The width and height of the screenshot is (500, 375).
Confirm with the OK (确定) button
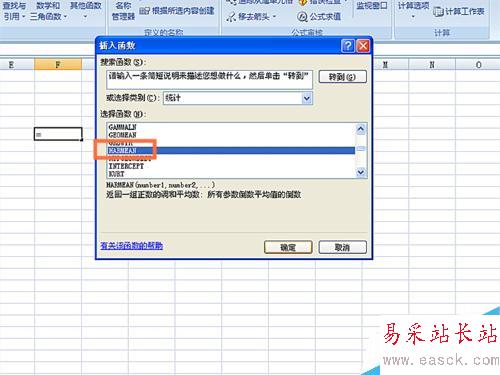pos(288,247)
